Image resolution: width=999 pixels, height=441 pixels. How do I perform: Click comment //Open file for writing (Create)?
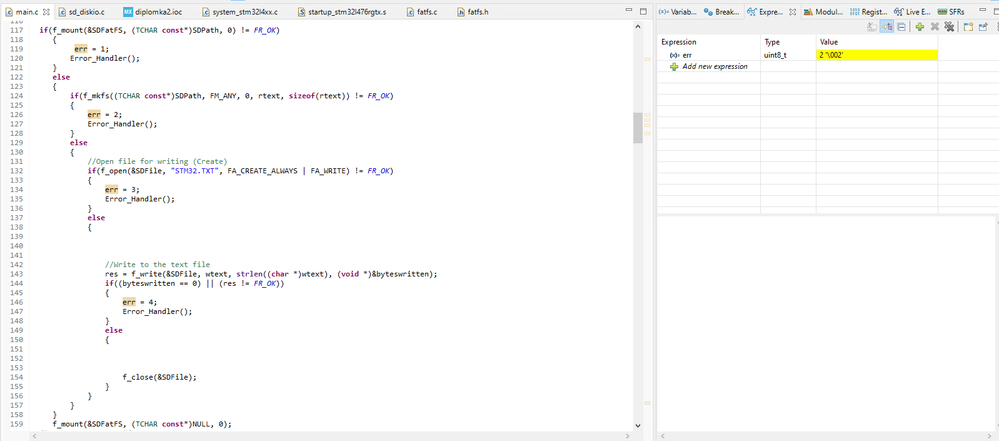click(157, 161)
